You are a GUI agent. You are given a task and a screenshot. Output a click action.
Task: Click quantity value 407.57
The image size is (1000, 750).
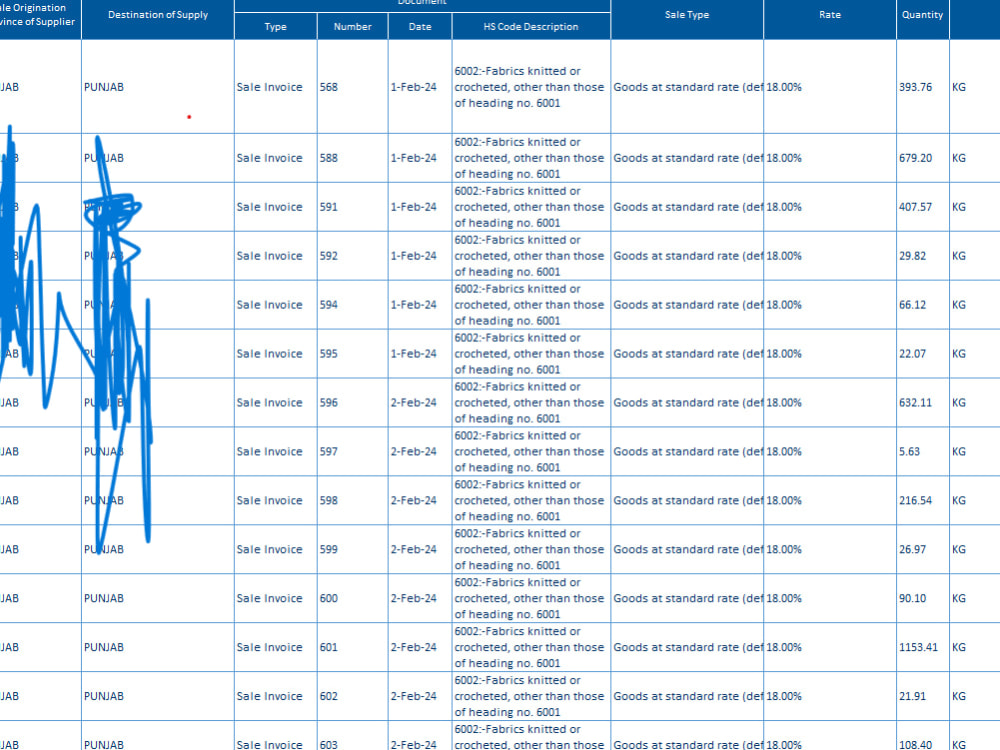(915, 207)
